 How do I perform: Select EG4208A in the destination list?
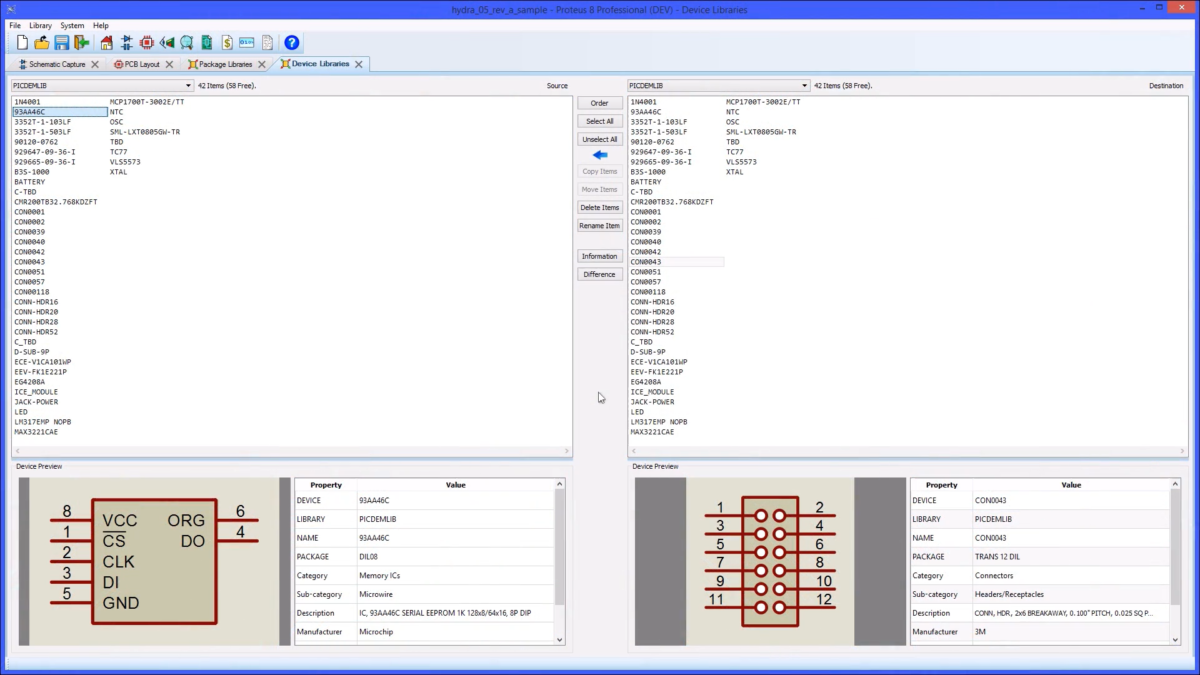[x=646, y=382]
